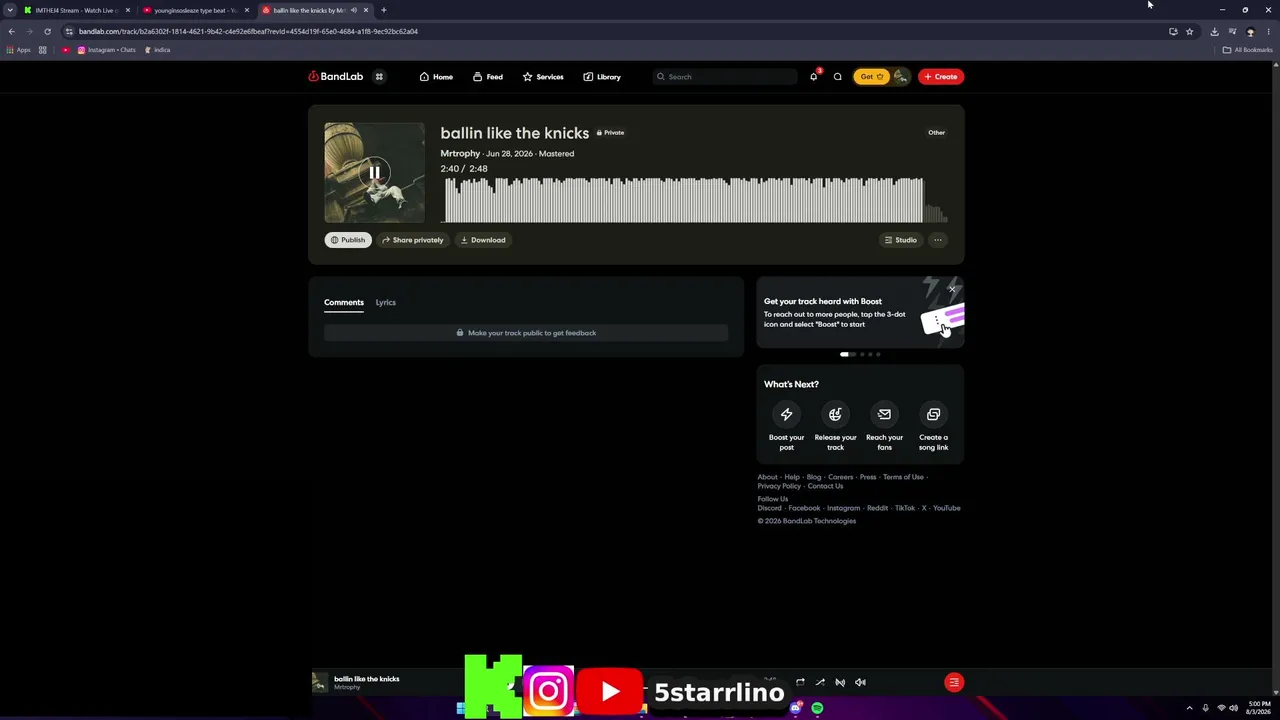The image size is (1280, 720).
Task: Click the volume speaker icon in player
Action: (860, 682)
